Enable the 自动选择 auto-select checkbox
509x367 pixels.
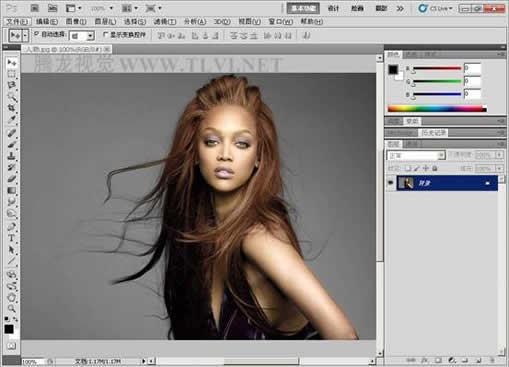coord(37,34)
